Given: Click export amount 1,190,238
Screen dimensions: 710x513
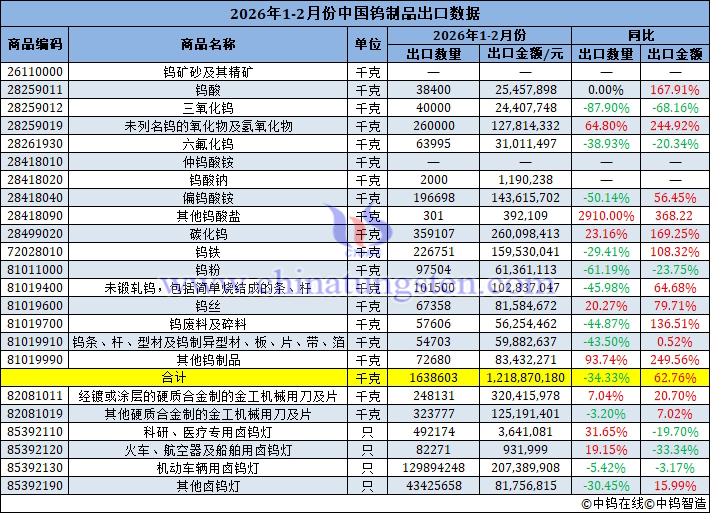Looking at the screenshot, I should 525,180.
